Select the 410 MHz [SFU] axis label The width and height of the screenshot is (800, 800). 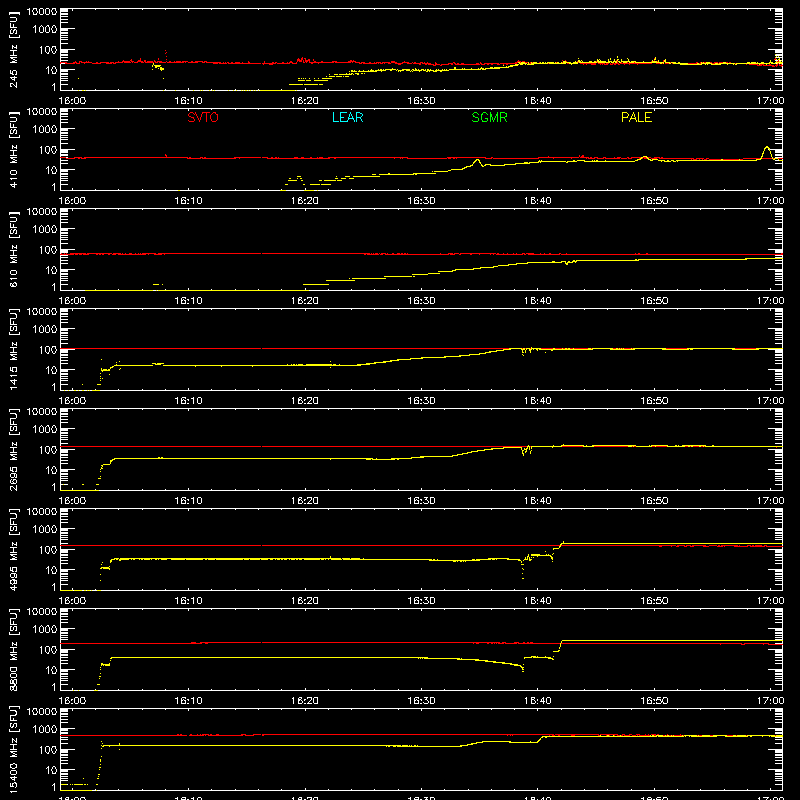point(14,149)
